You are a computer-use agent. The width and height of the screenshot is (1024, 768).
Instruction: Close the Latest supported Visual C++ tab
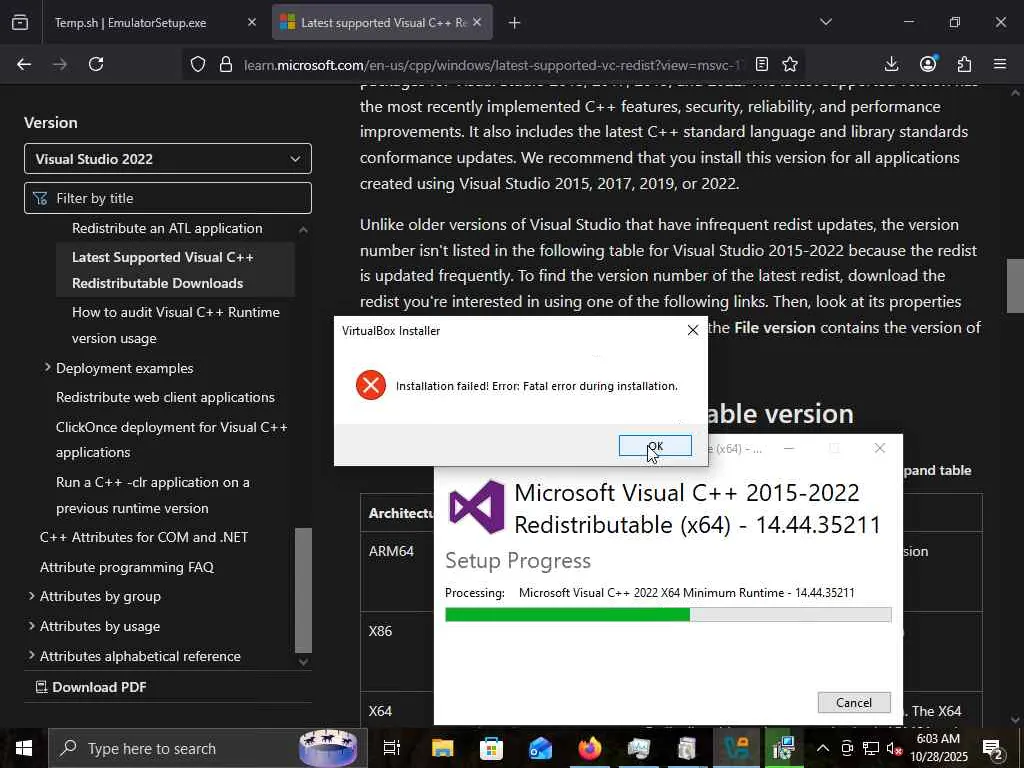(477, 23)
